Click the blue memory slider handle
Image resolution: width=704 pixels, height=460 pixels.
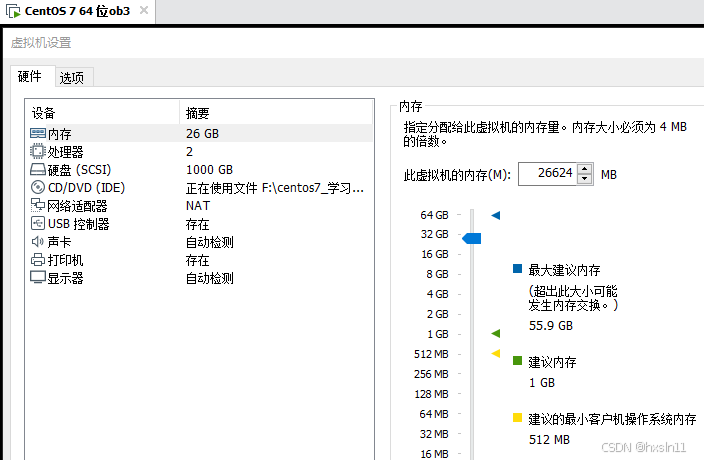coord(471,238)
